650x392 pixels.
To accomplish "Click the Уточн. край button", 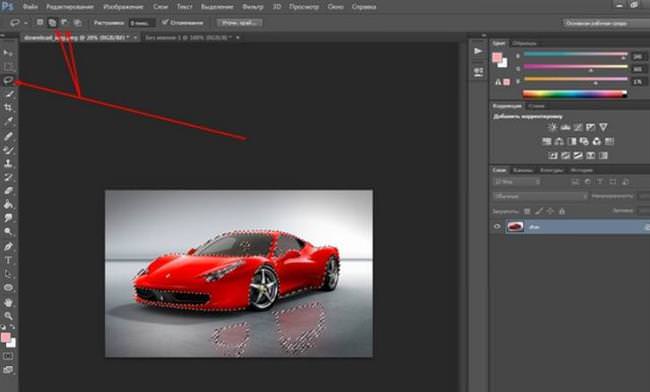I will coord(240,23).
